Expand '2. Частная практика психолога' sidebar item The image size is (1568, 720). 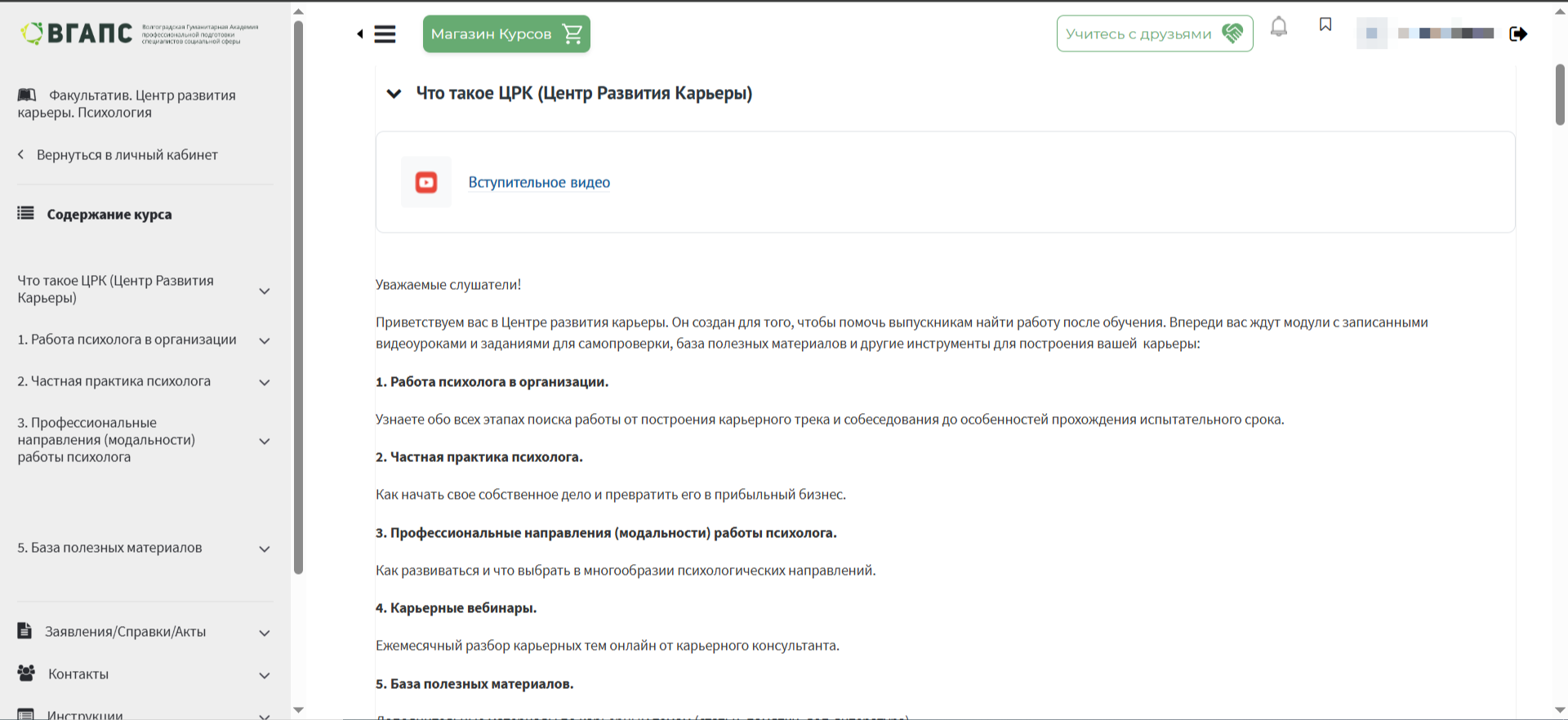[x=264, y=382]
